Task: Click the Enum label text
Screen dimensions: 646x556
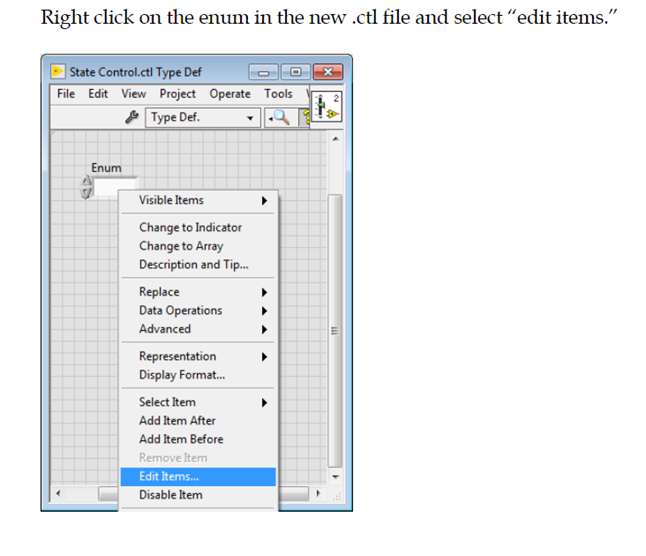Action: (106, 168)
